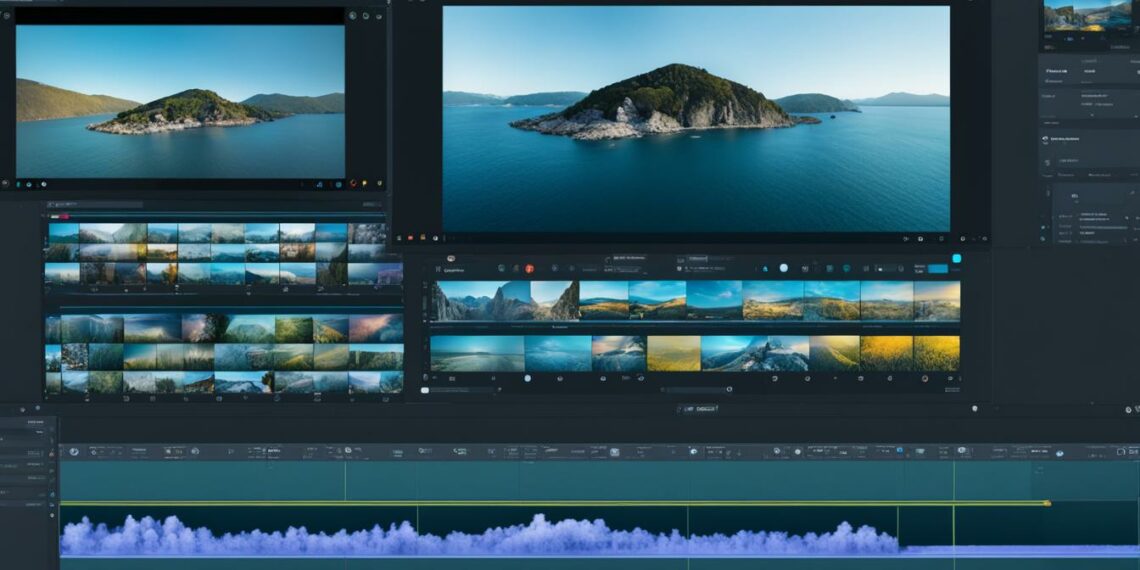Click the red circle icon under left preview

pos(353,184)
